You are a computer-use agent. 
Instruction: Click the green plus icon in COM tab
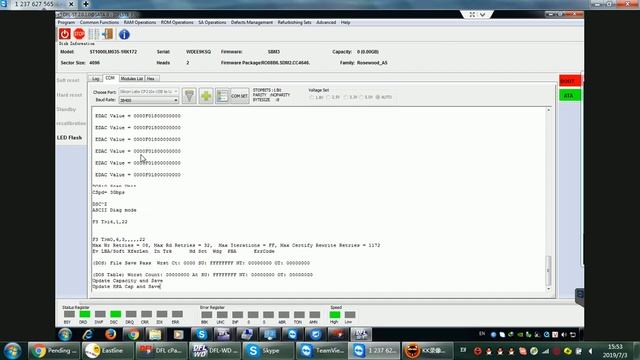[206, 96]
